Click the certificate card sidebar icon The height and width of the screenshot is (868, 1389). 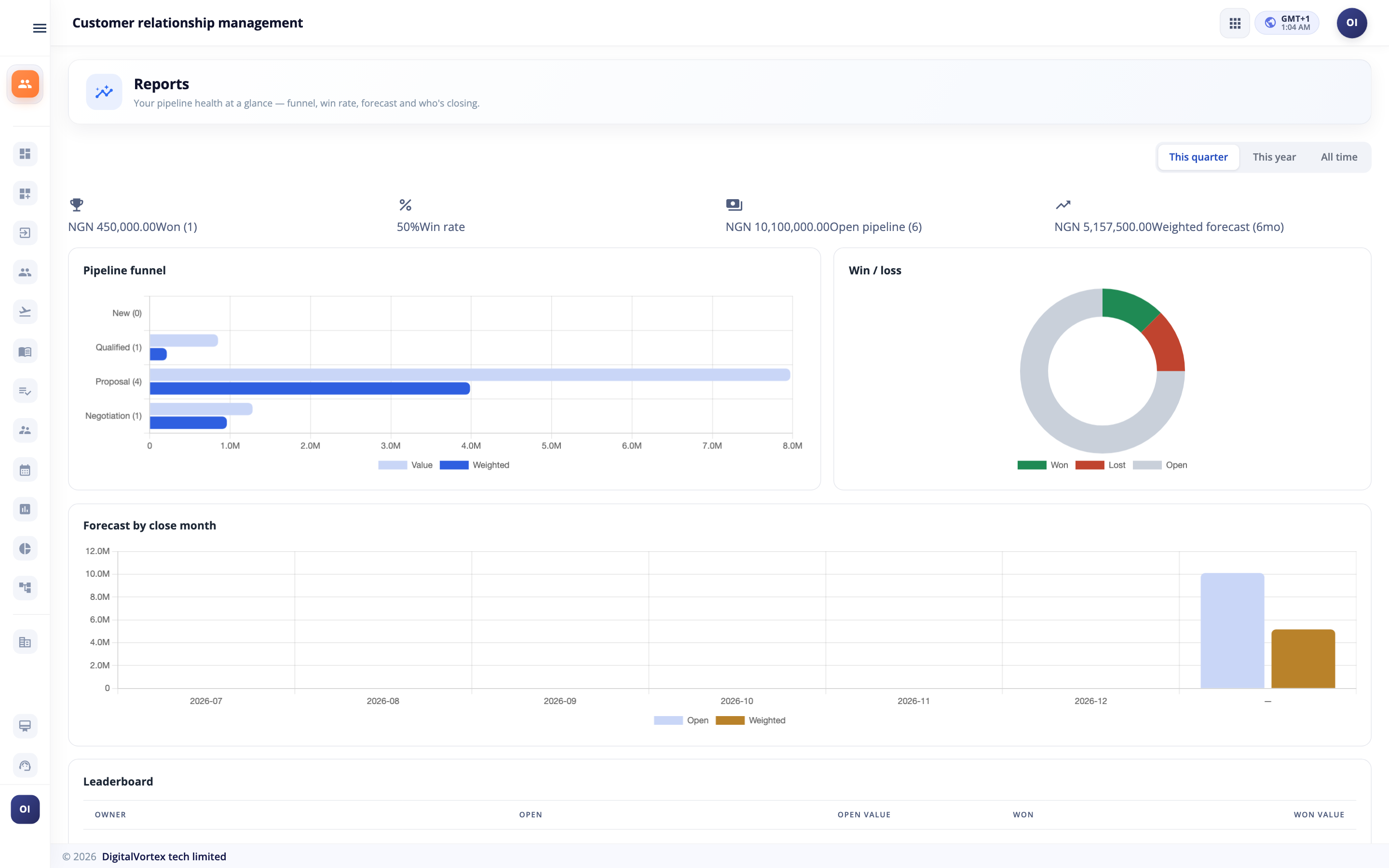coord(25,726)
